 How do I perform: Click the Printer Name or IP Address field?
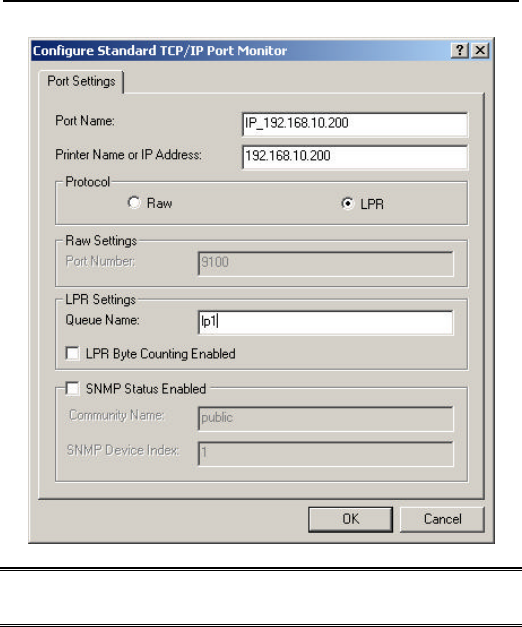(x=355, y=157)
